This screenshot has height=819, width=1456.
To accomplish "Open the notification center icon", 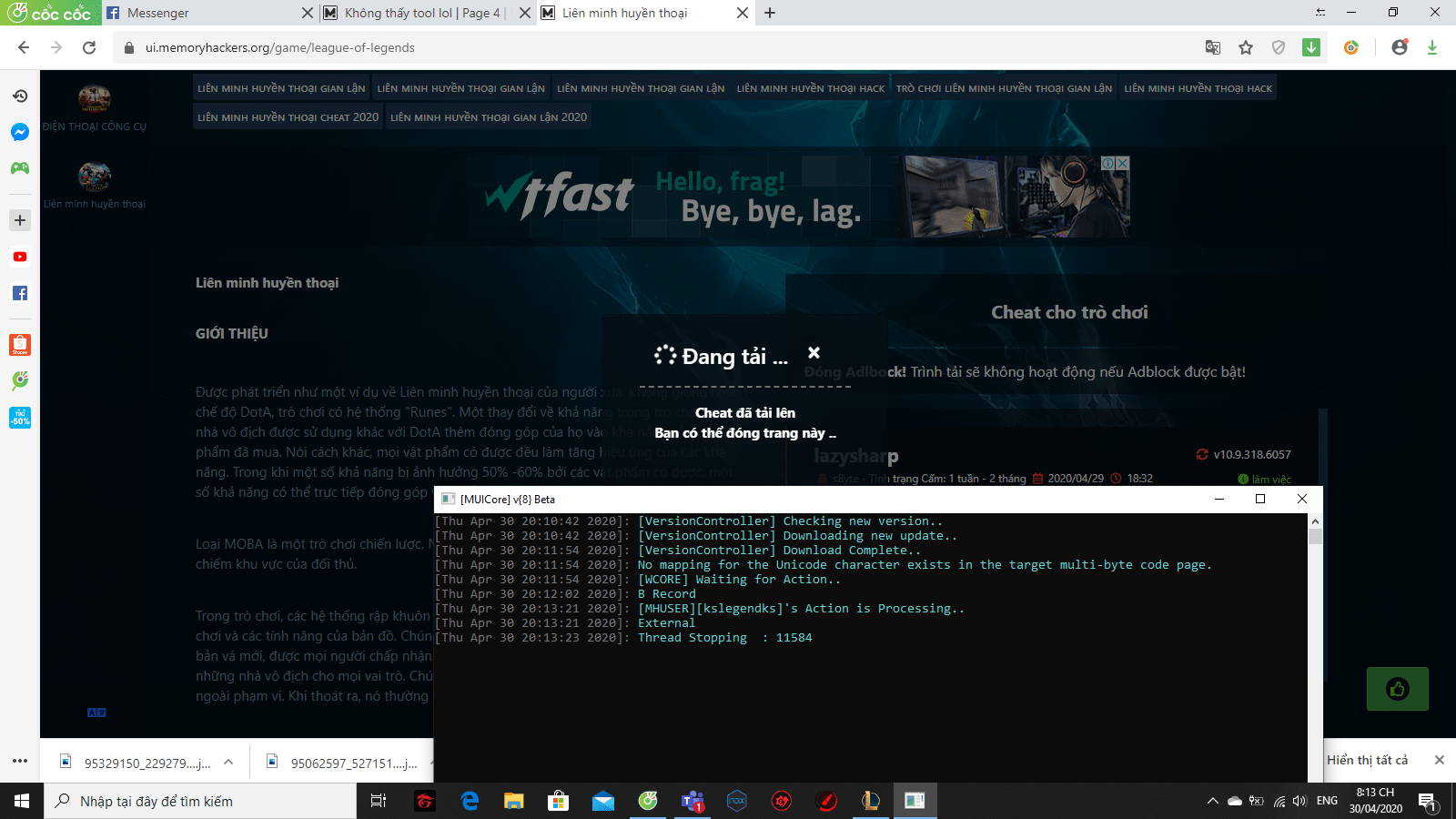I will pos(1427,801).
